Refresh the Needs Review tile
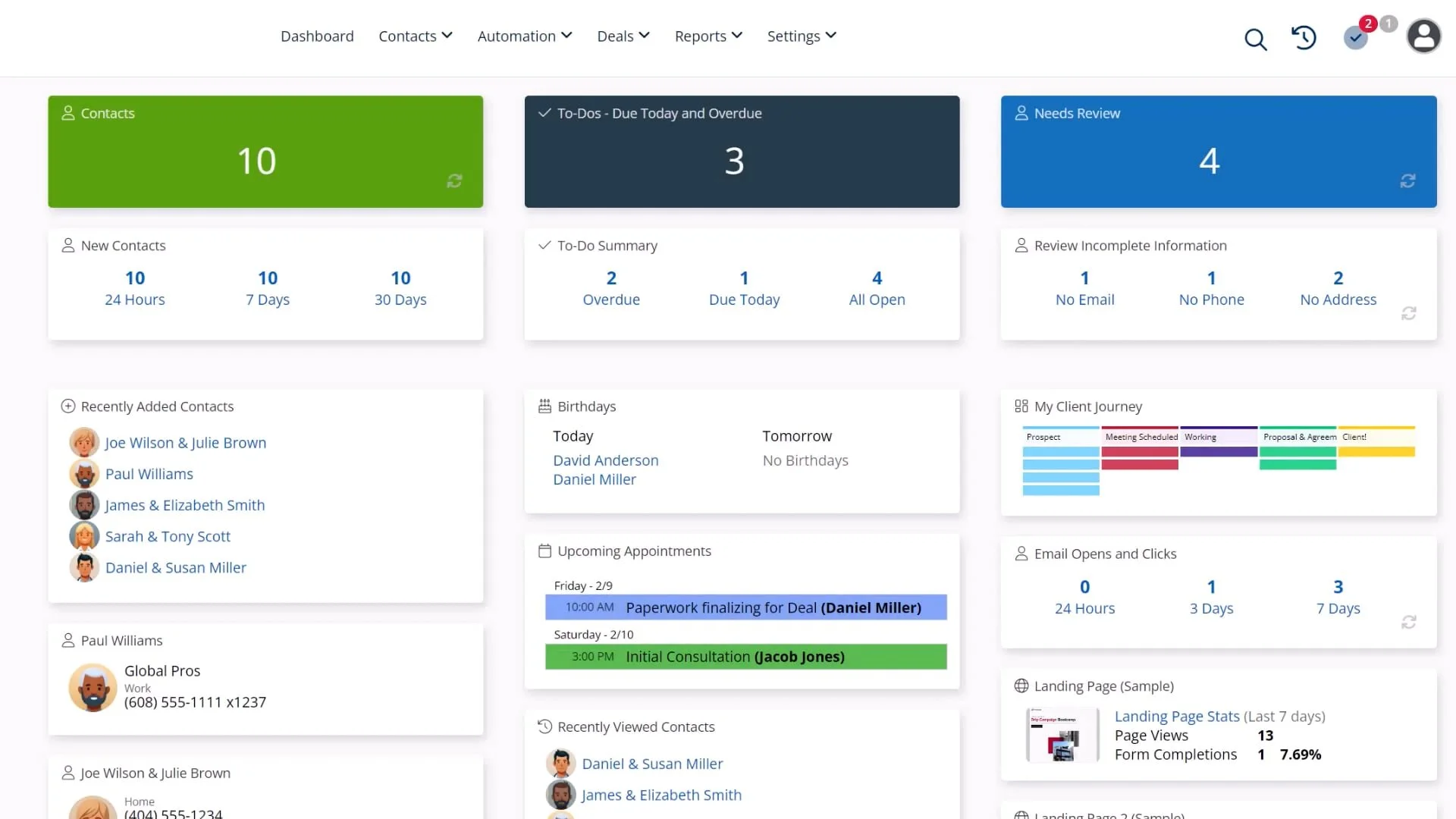Viewport: 1456px width, 819px height. click(x=1407, y=180)
